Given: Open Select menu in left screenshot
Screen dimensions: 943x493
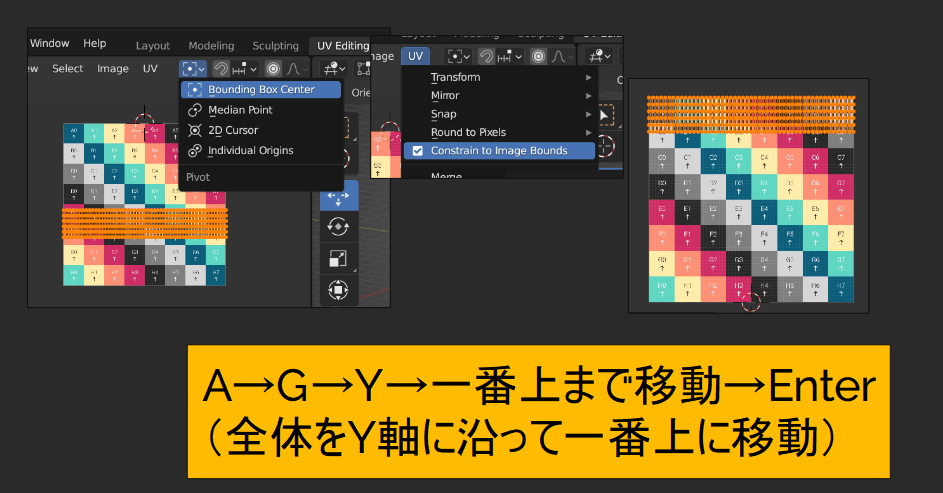Looking at the screenshot, I should 67,69.
